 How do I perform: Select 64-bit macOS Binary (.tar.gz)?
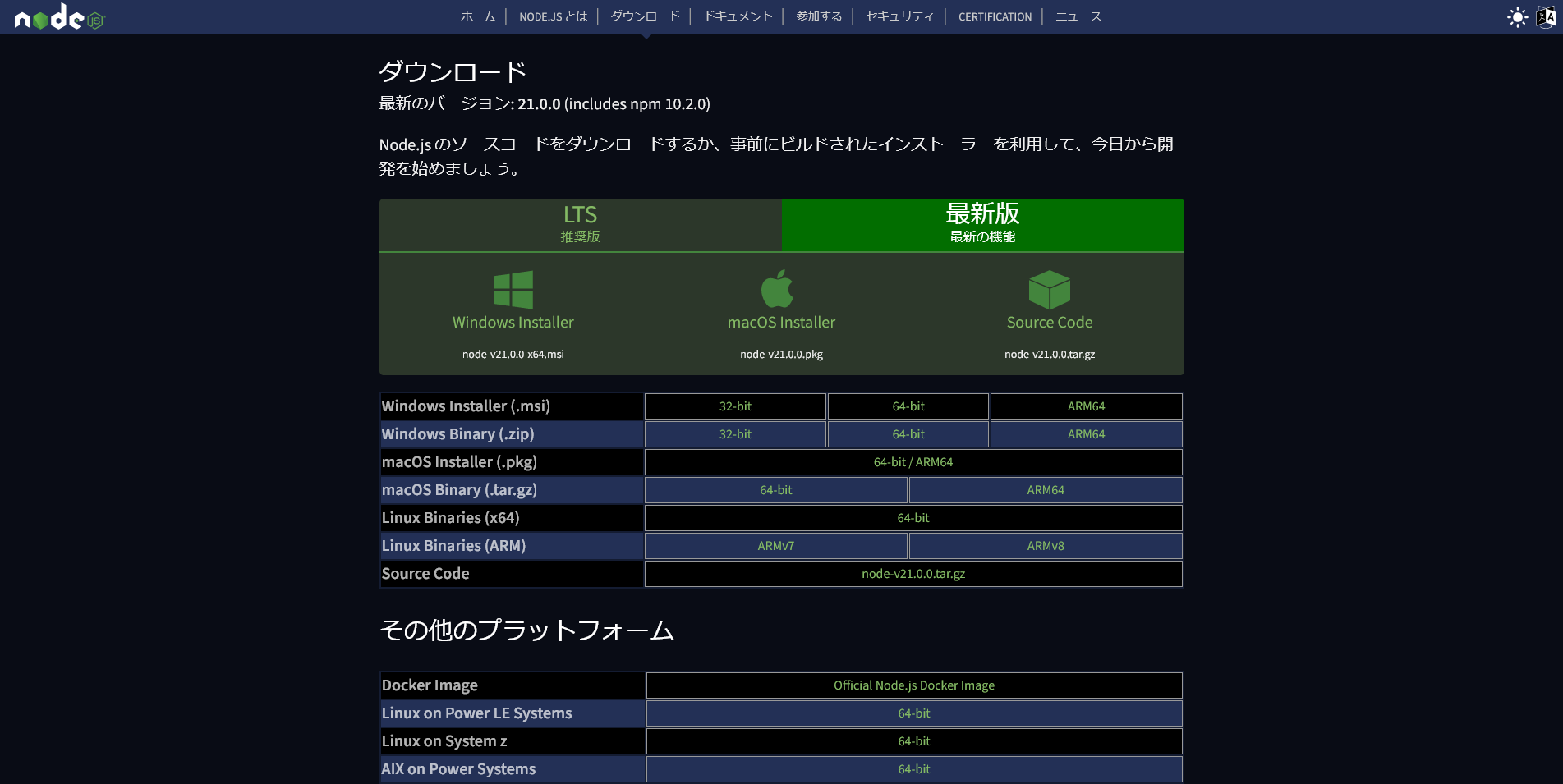tap(776, 490)
